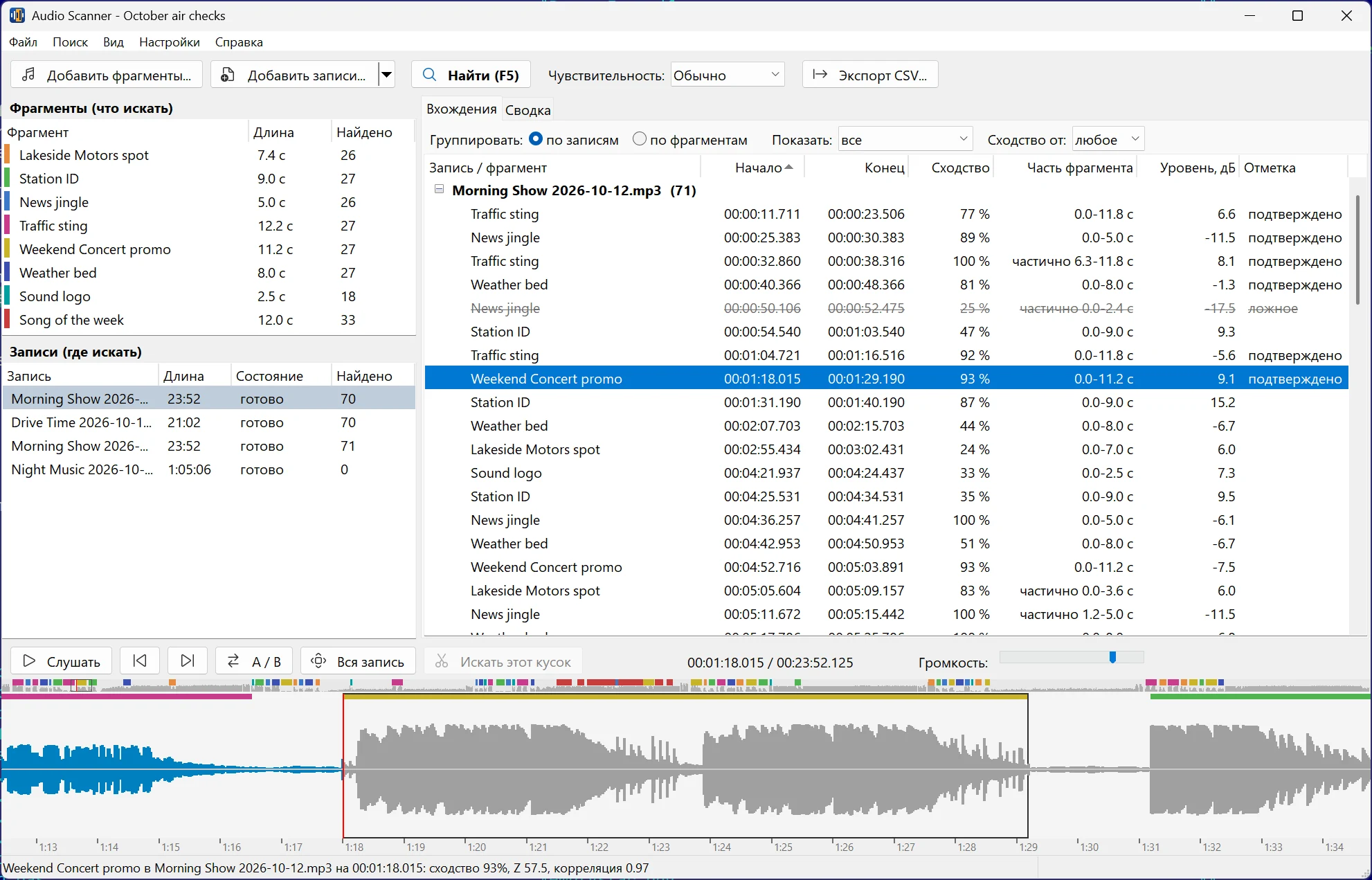Image resolution: width=1372 pixels, height=880 pixels.
Task: Click the Song of the week red color marker
Action: point(7,320)
